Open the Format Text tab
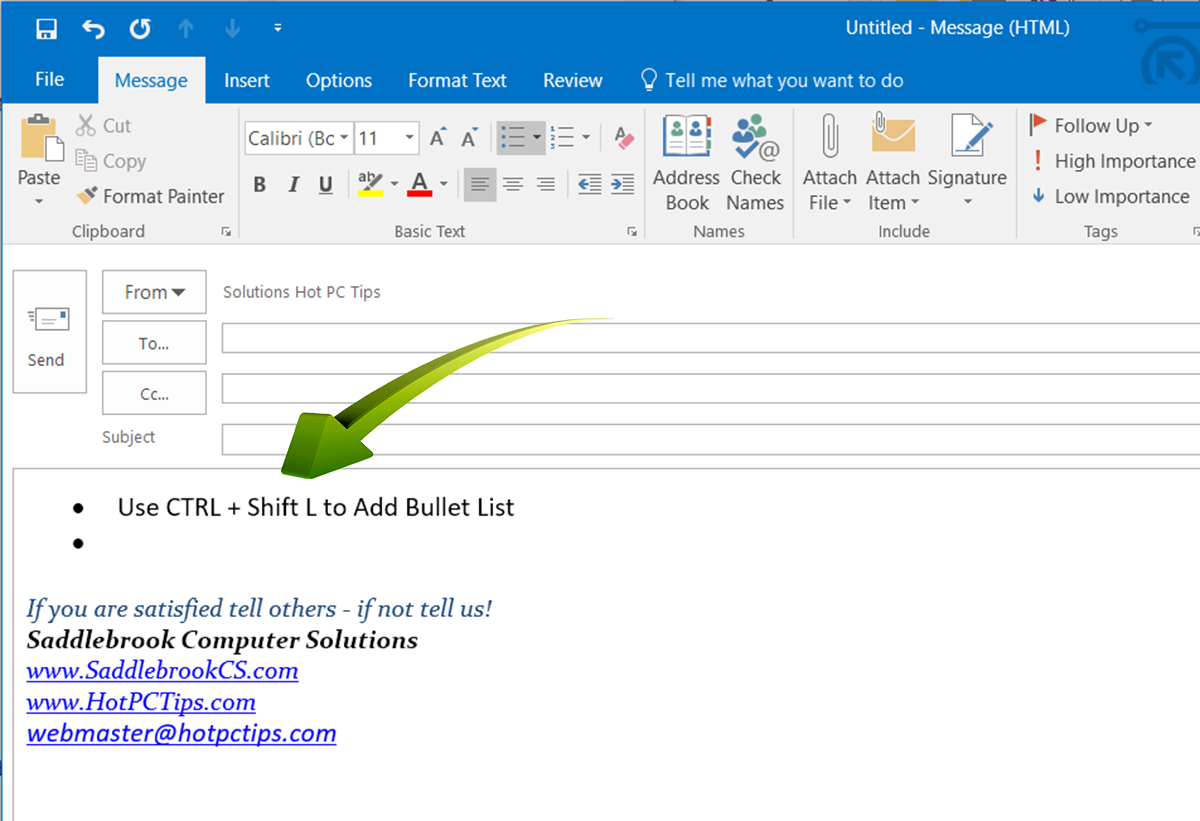Viewport: 1200px width, 821px height. click(457, 81)
